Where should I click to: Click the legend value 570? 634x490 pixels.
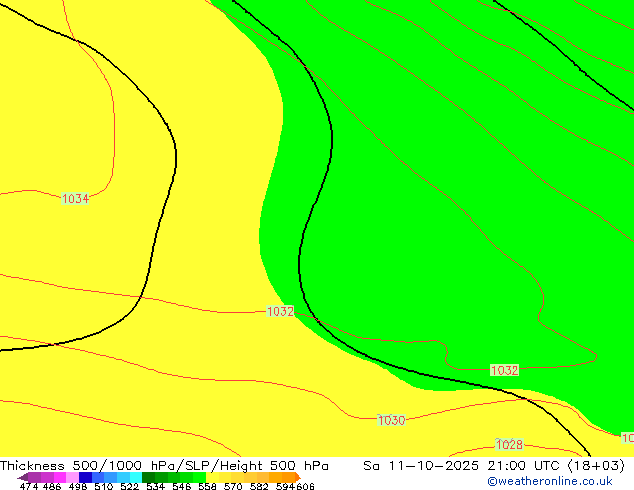point(233,486)
